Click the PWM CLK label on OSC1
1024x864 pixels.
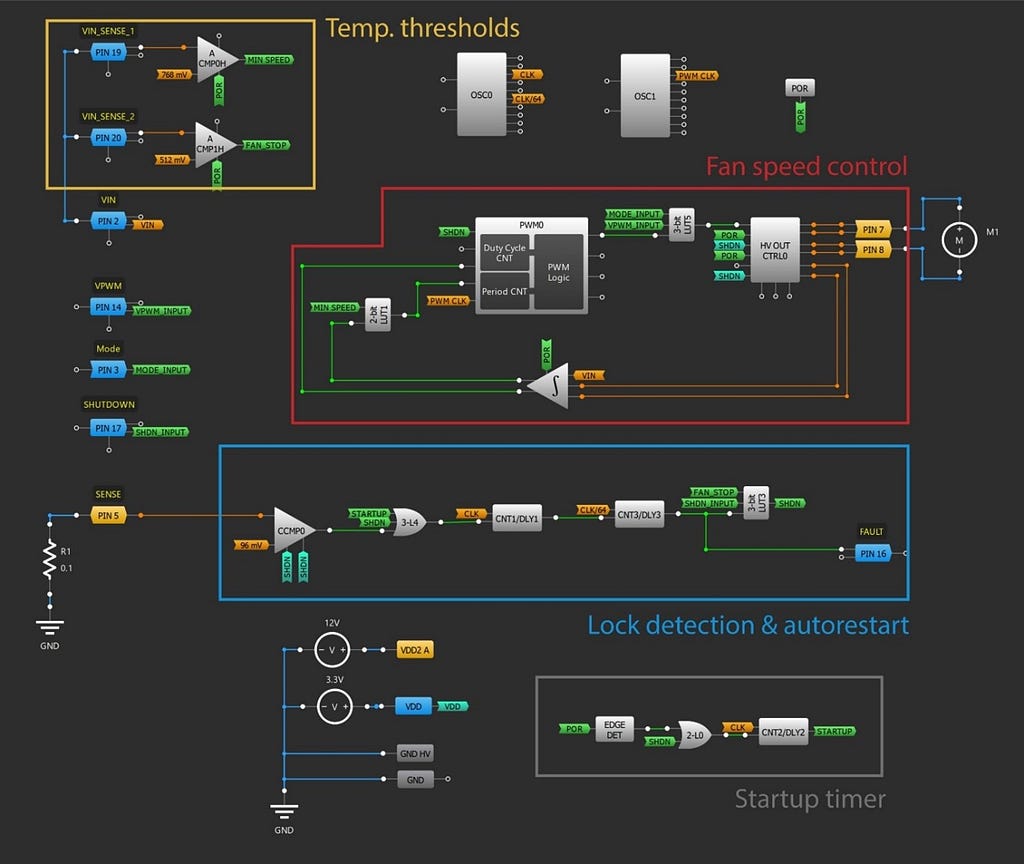pyautogui.click(x=697, y=76)
